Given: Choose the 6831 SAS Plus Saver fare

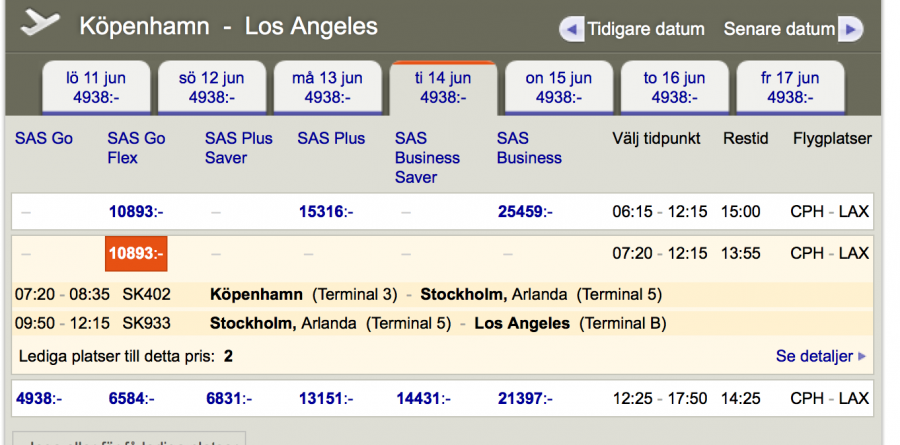Looking at the screenshot, I should click(x=229, y=399).
